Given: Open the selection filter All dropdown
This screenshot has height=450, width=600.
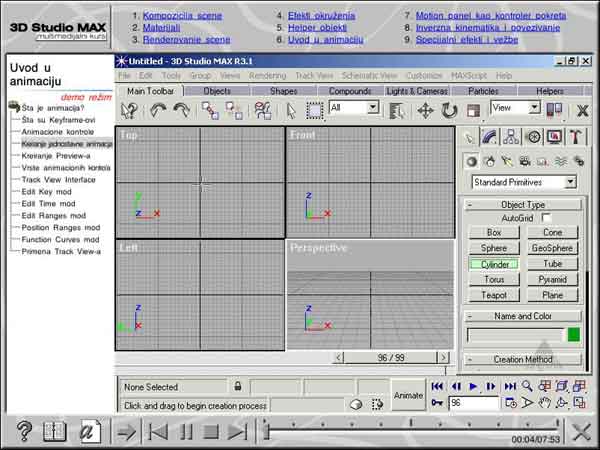Looking at the screenshot, I should click(373, 107).
